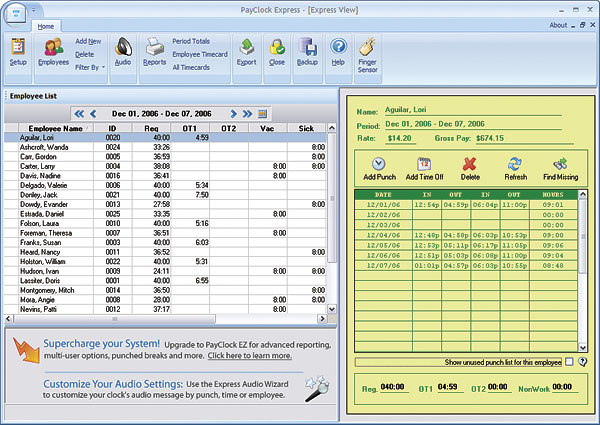600x425 pixels.
Task: Select Employee Timecard report
Action: click(x=200, y=54)
